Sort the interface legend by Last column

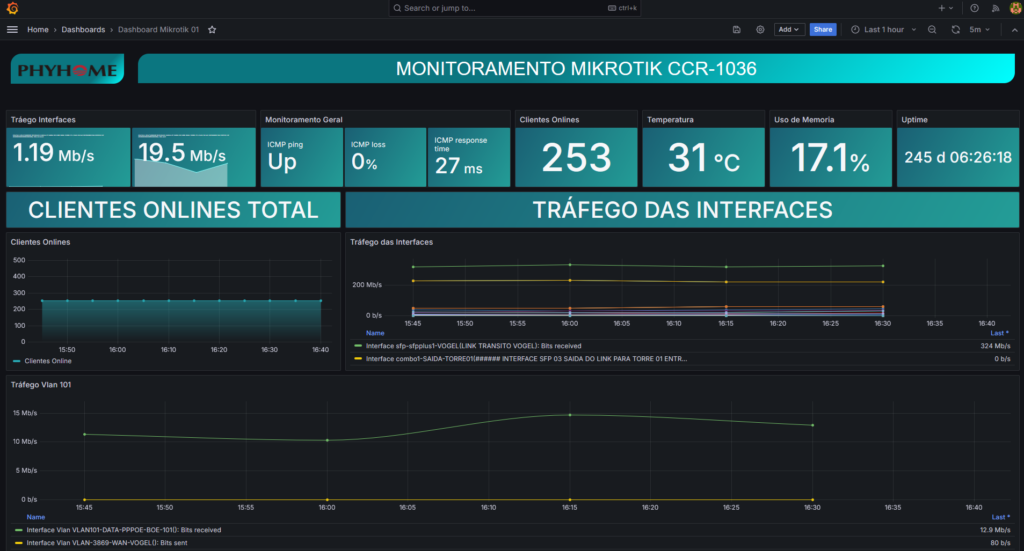[998, 333]
